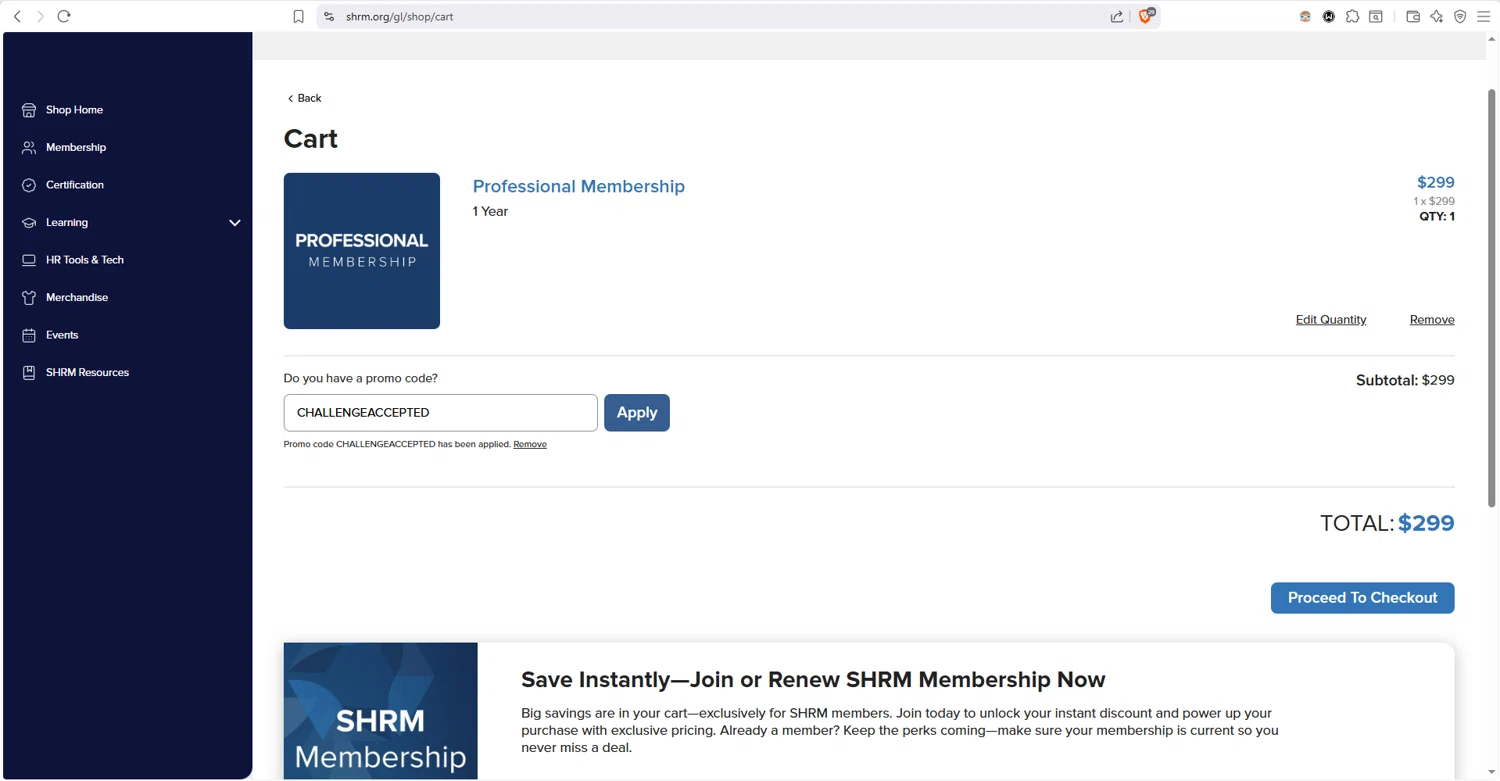Image resolution: width=1500 pixels, height=781 pixels.
Task: Open the Brave VPN shield icon
Action: [x=1460, y=16]
